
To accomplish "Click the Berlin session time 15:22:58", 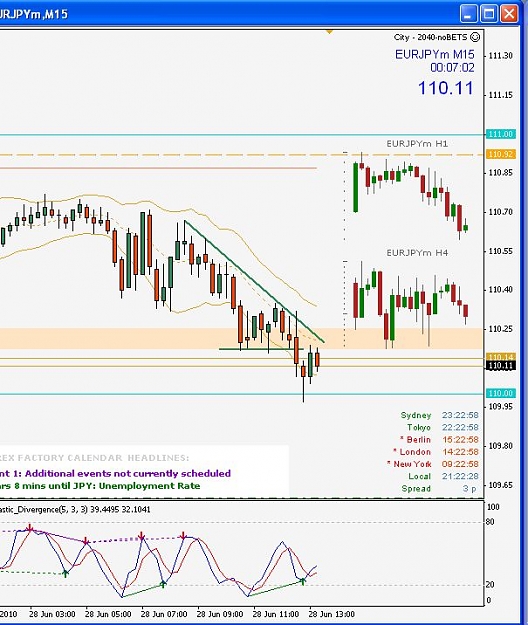I will [460, 440].
